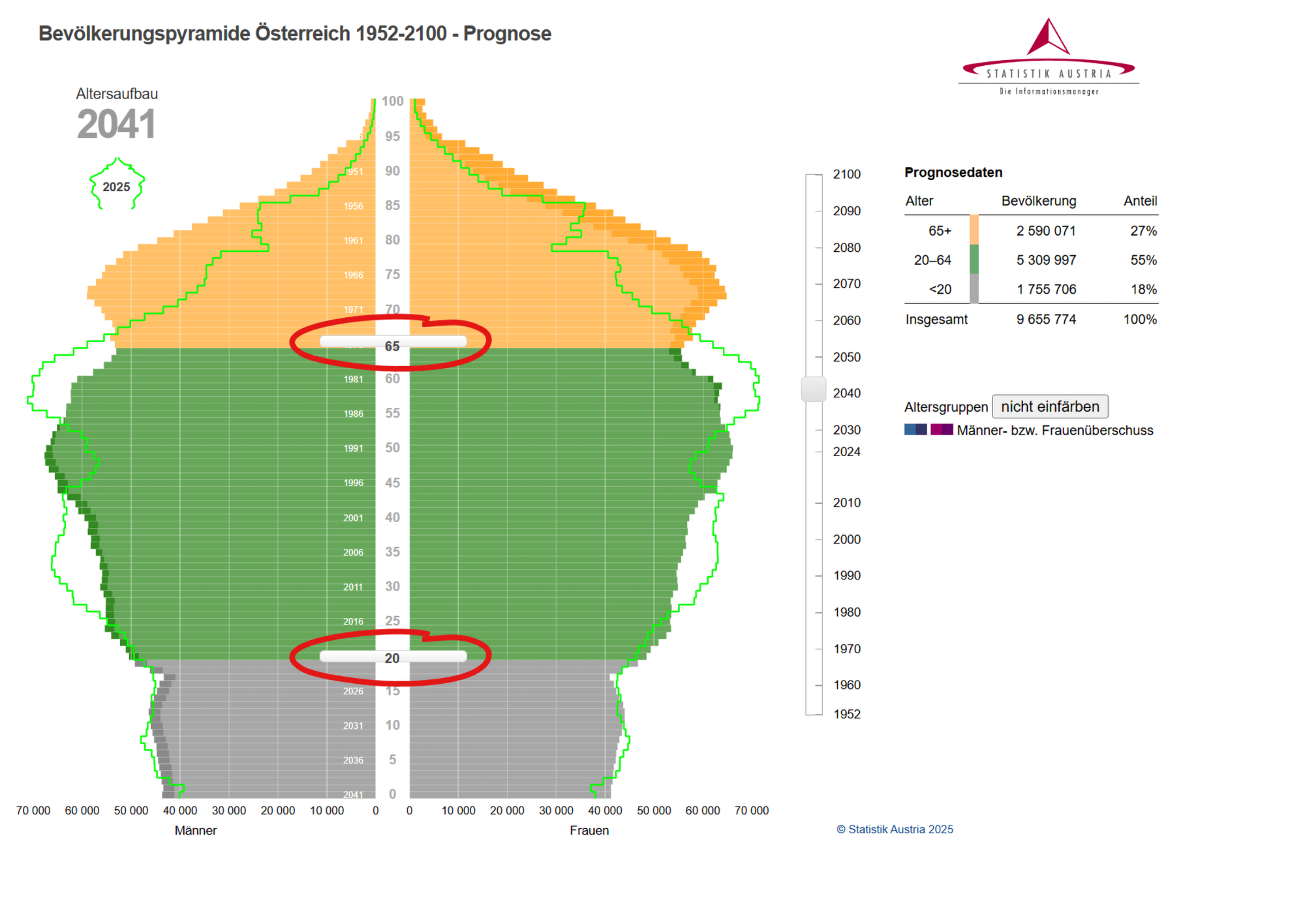Open the '© Statistik Austria 2025' link

tap(895, 829)
